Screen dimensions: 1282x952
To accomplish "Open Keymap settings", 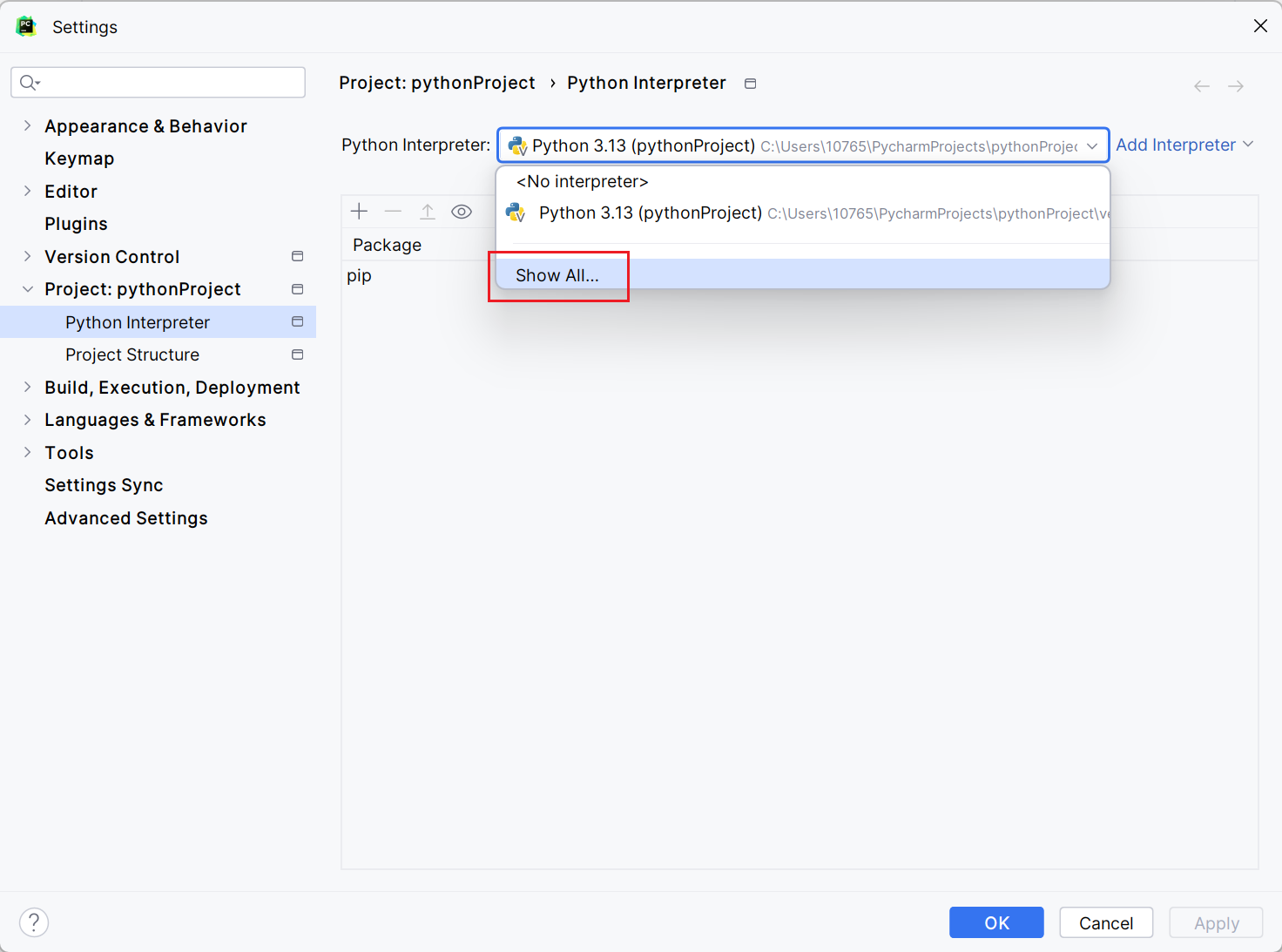I will (79, 159).
